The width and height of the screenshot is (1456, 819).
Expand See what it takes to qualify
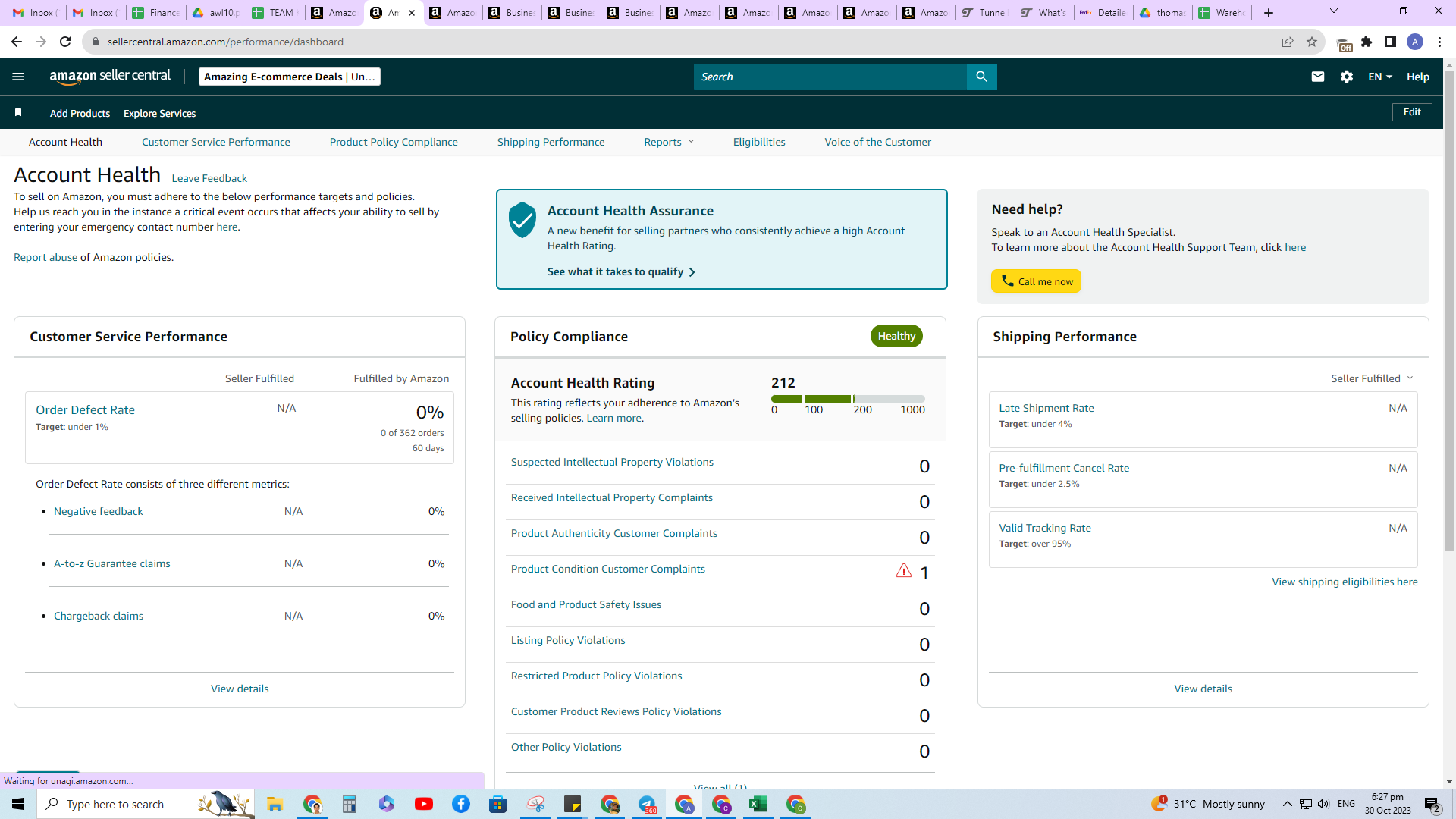pyautogui.click(x=621, y=271)
